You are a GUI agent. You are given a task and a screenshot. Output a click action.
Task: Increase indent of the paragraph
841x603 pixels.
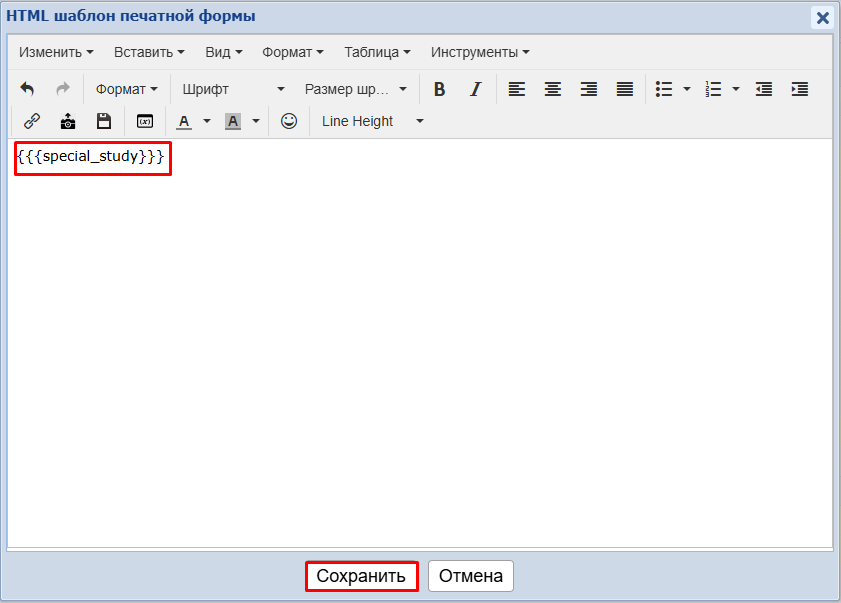pyautogui.click(x=800, y=89)
